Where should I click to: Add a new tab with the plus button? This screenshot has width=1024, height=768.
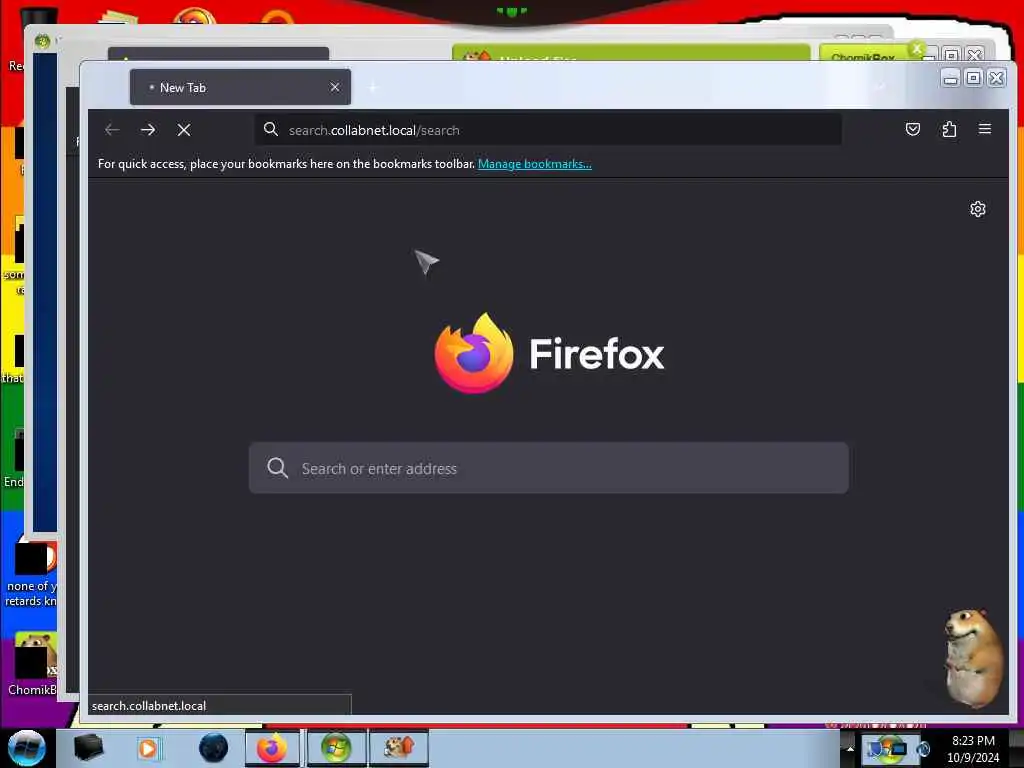(373, 87)
